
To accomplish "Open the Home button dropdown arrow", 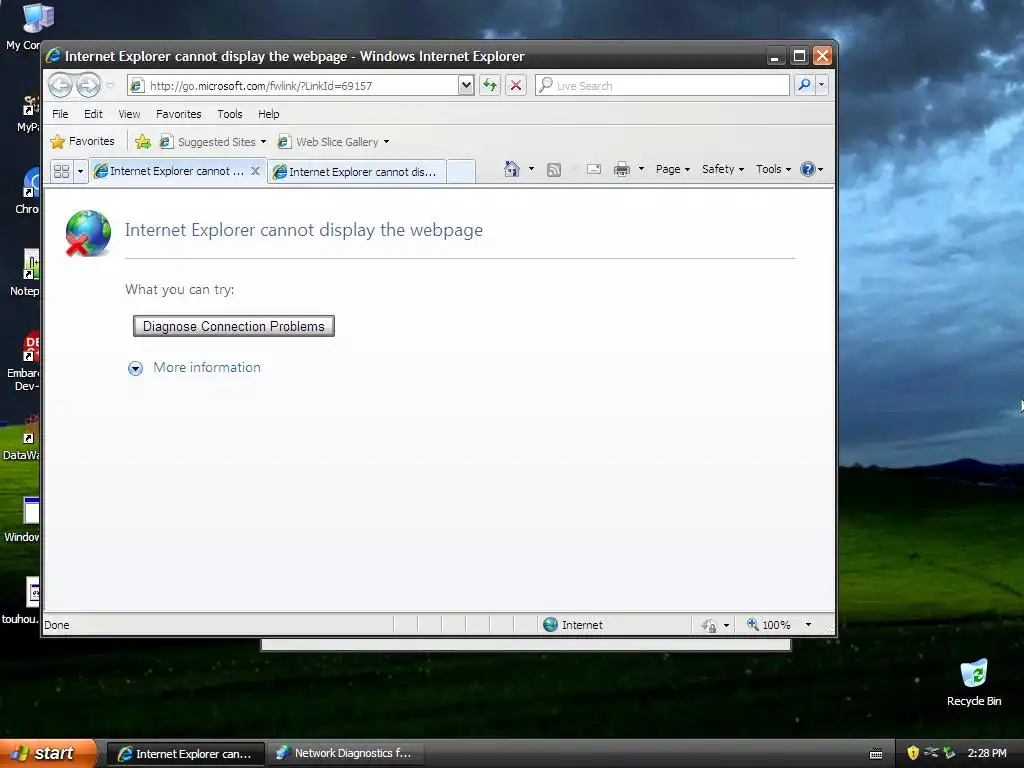I will click(x=531, y=169).
